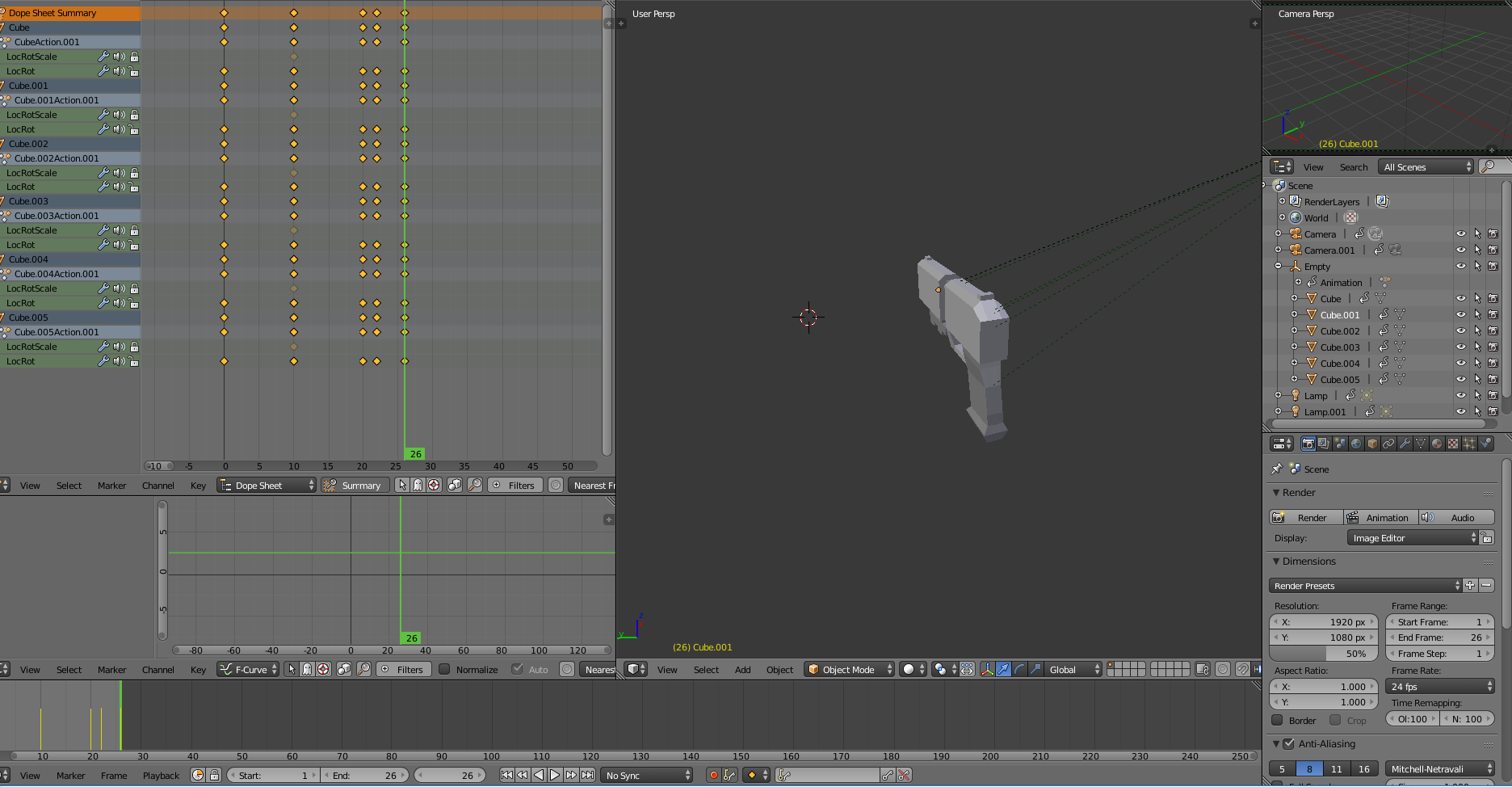Enable the rotate manipulator arc icon
1512x787 pixels.
coord(1019,669)
